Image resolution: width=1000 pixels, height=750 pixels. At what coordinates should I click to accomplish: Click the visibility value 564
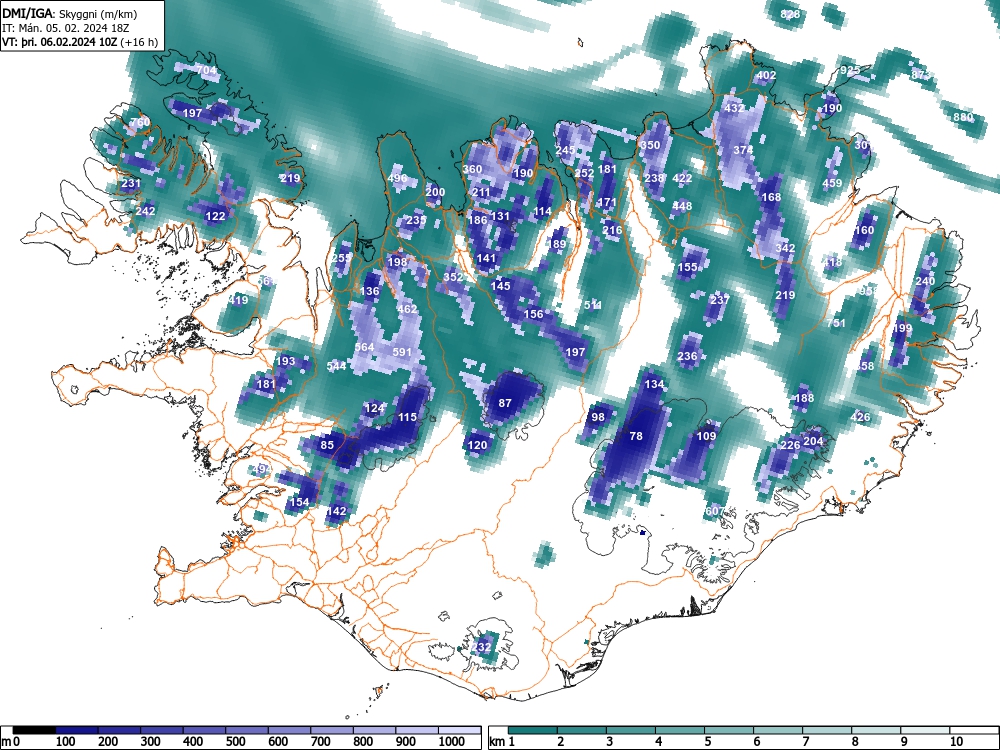coord(364,347)
